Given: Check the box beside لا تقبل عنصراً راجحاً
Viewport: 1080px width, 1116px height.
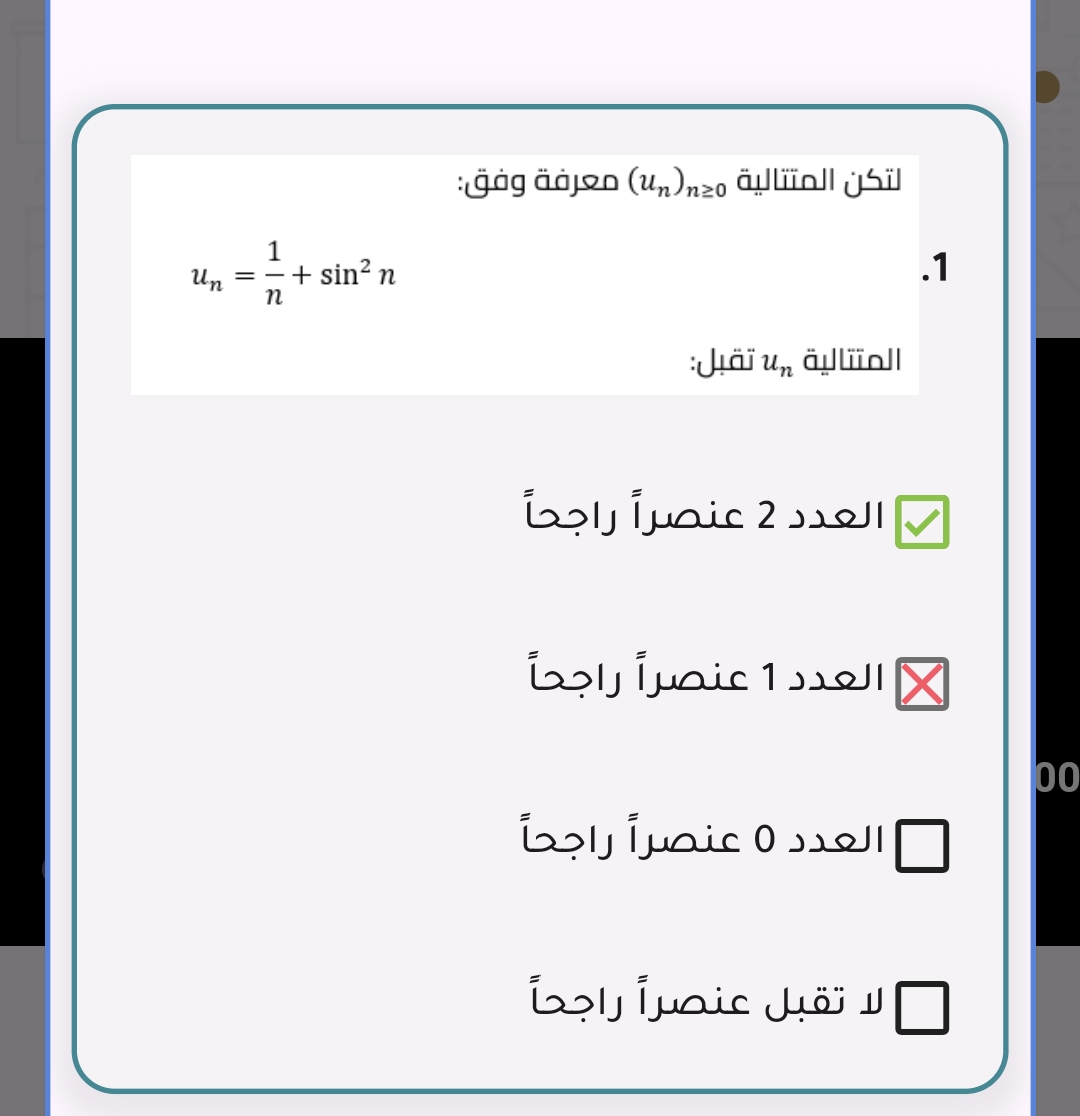Looking at the screenshot, I should [922, 1008].
